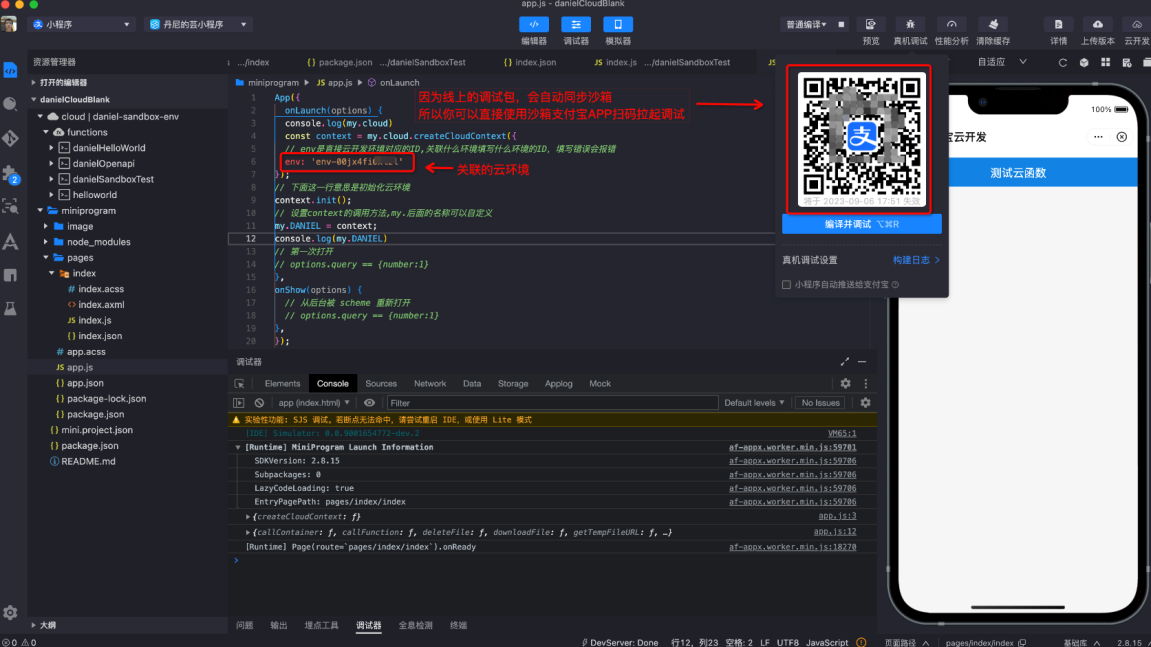Open the 丹尼的芸小程序 app dropdown
Image resolution: width=1151 pixels, height=647 pixels.
tap(198, 24)
